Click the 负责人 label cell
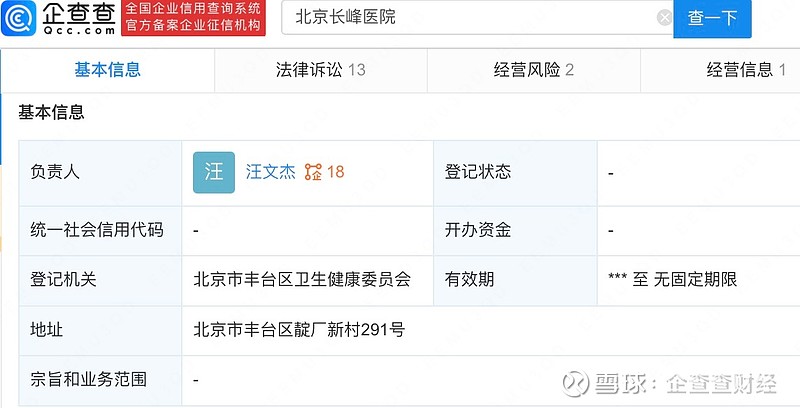The width and height of the screenshot is (800, 408). (x=100, y=172)
